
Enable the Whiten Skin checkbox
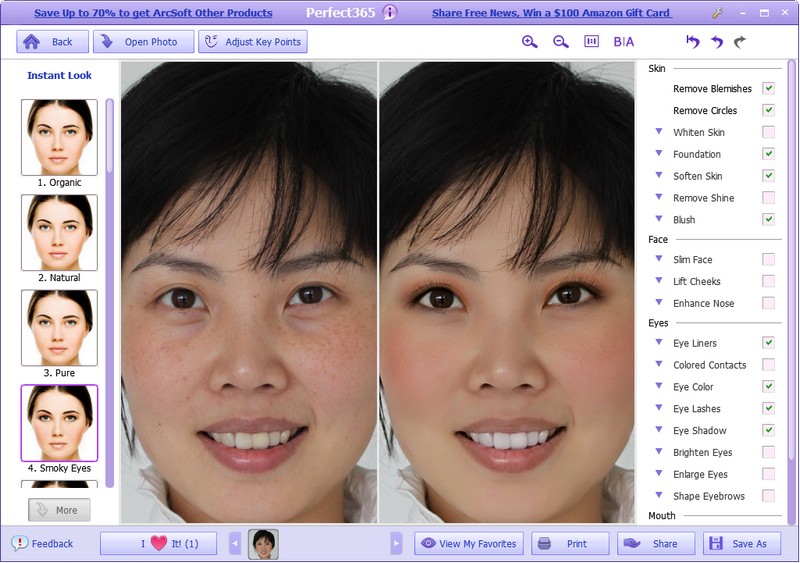click(x=768, y=132)
